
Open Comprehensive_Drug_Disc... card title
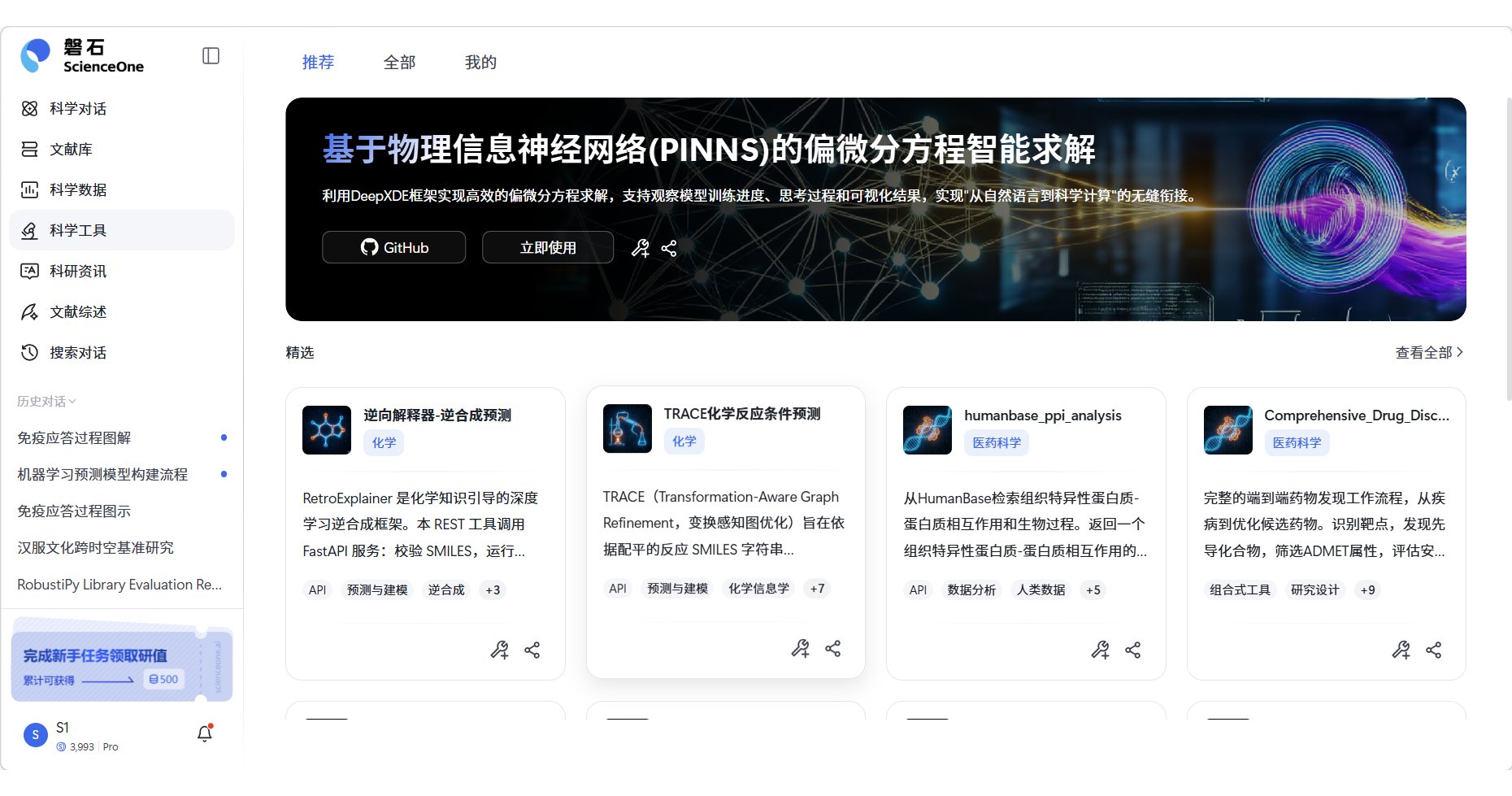(x=1357, y=415)
